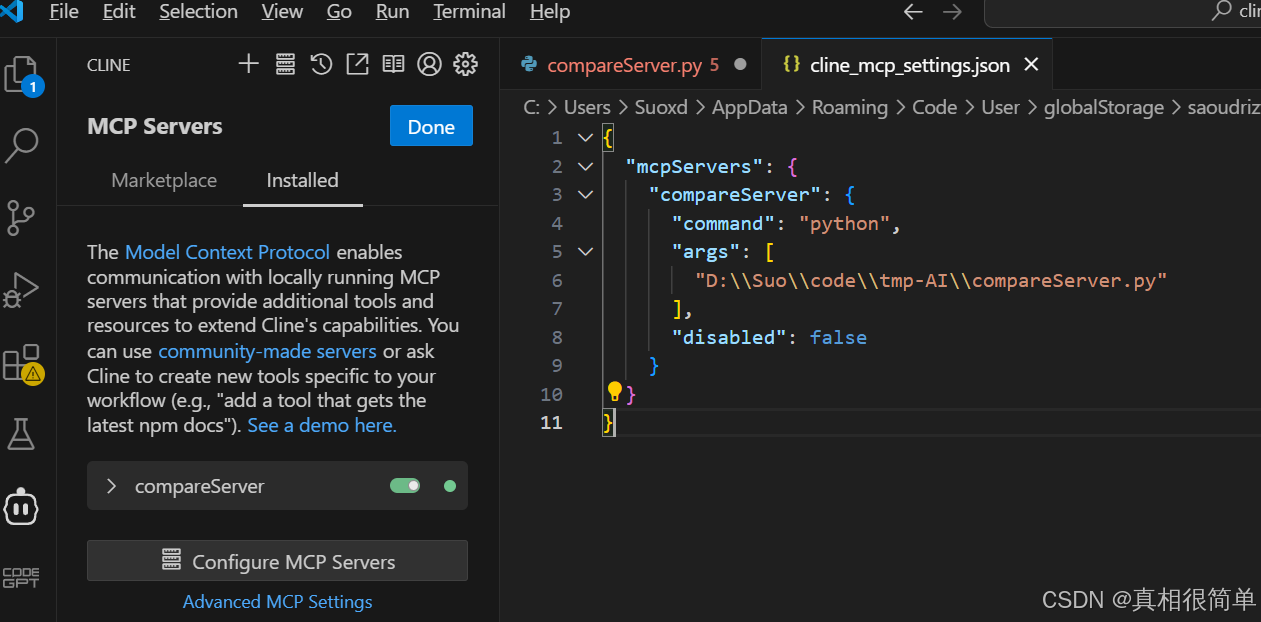Open the Selection menu
The image size is (1261, 622).
click(199, 12)
